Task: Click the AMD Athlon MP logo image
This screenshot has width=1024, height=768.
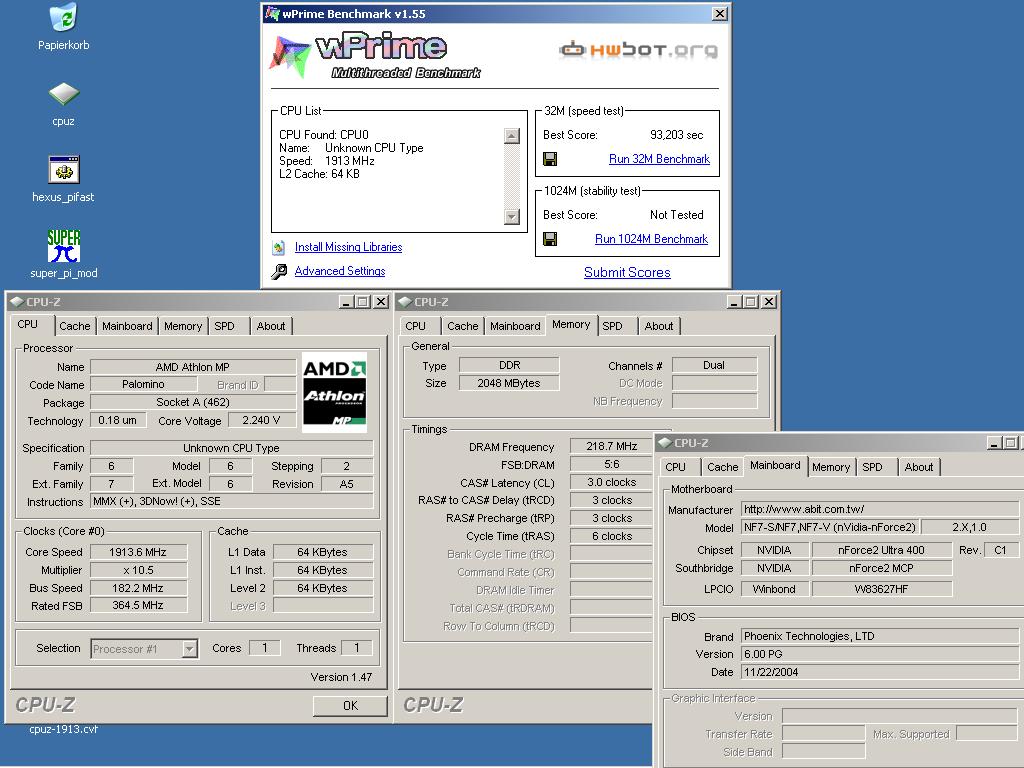Action: [334, 392]
